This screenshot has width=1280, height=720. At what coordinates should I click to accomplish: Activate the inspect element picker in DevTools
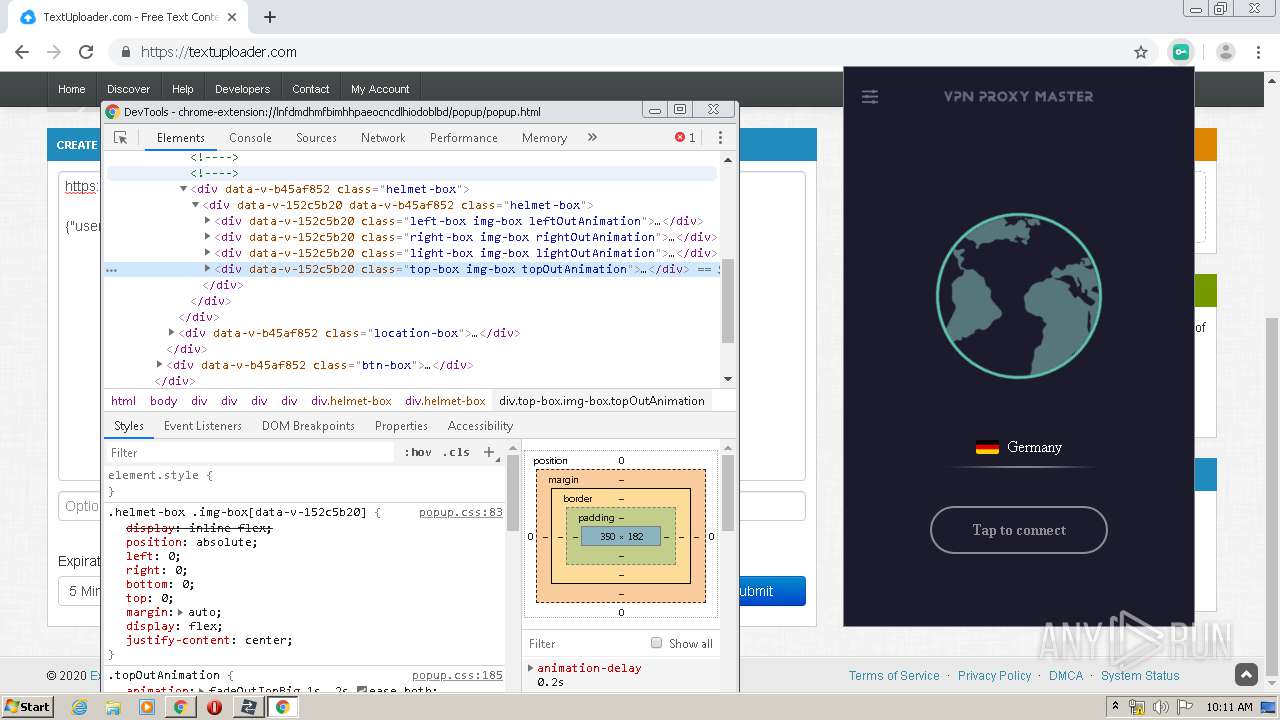tap(121, 138)
